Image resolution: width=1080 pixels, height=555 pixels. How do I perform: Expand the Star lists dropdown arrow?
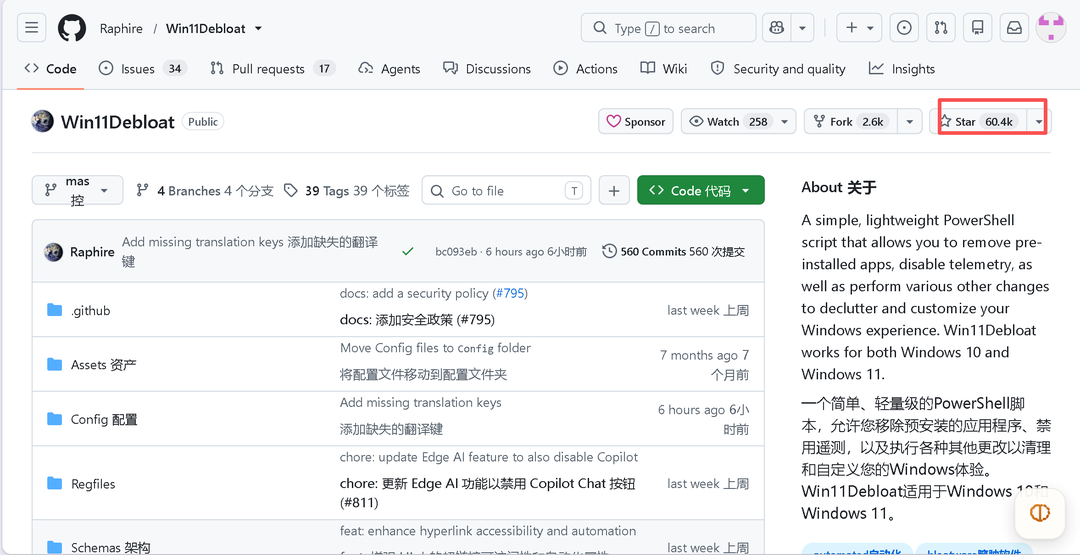[1039, 122]
